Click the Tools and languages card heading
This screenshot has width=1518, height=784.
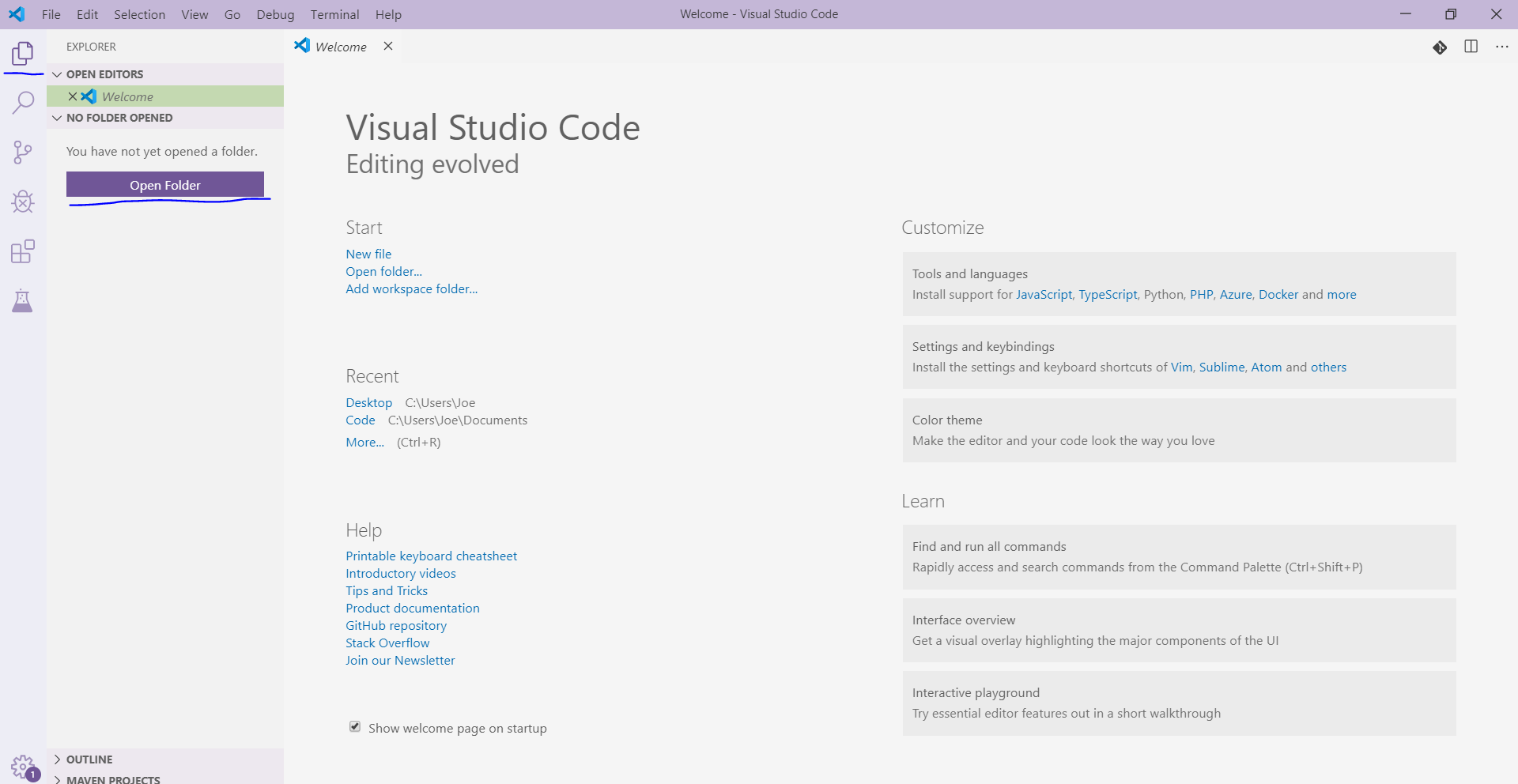coord(970,273)
